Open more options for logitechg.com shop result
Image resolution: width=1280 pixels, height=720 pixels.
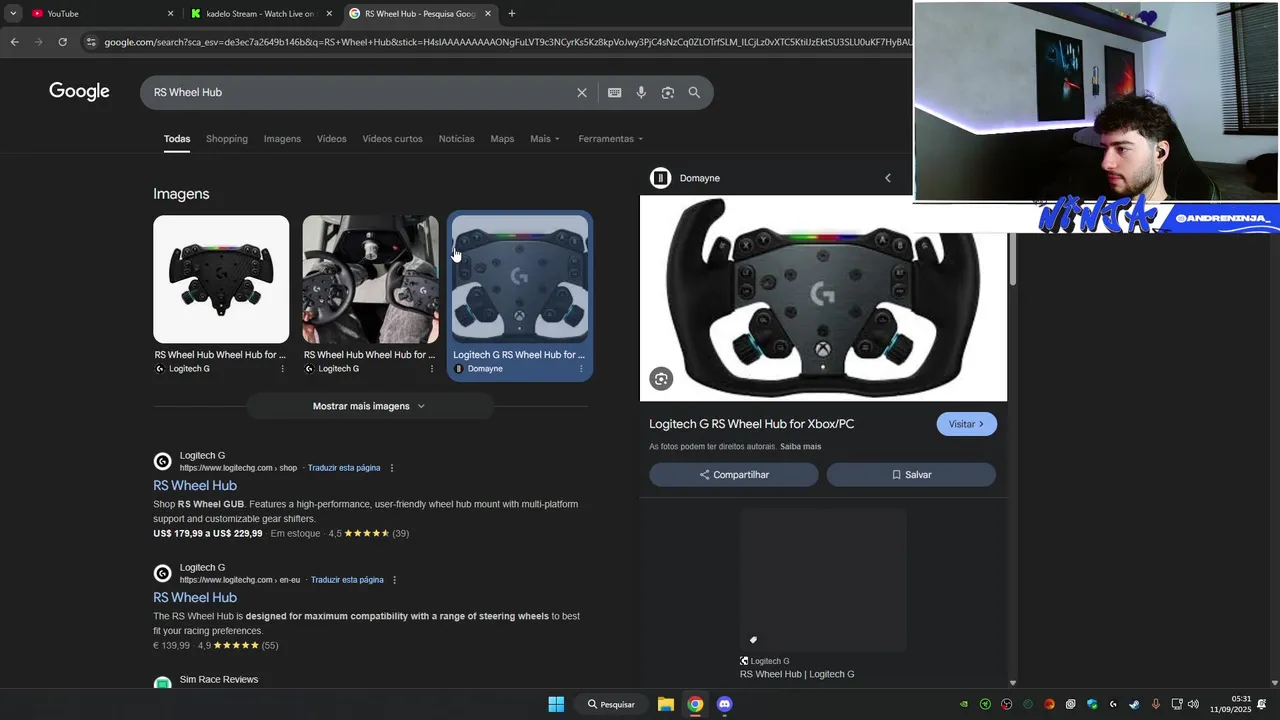point(392,468)
